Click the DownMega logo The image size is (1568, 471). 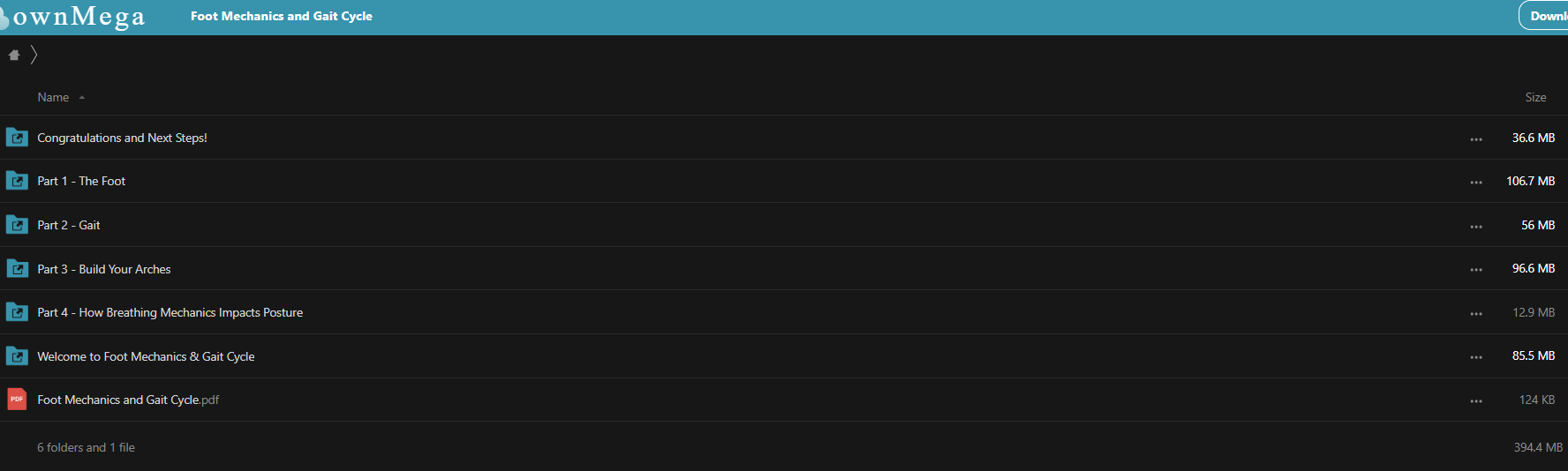pyautogui.click(x=73, y=17)
